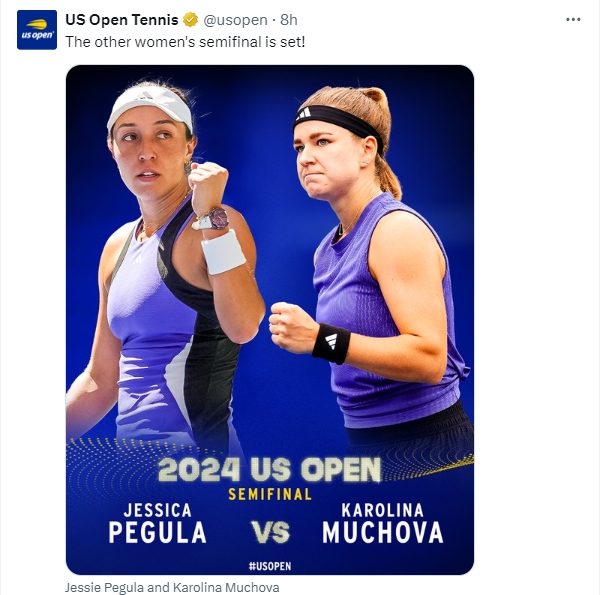This screenshot has height=595, width=602.
Task: Open the US Open Tennis display name
Action: 122,20
